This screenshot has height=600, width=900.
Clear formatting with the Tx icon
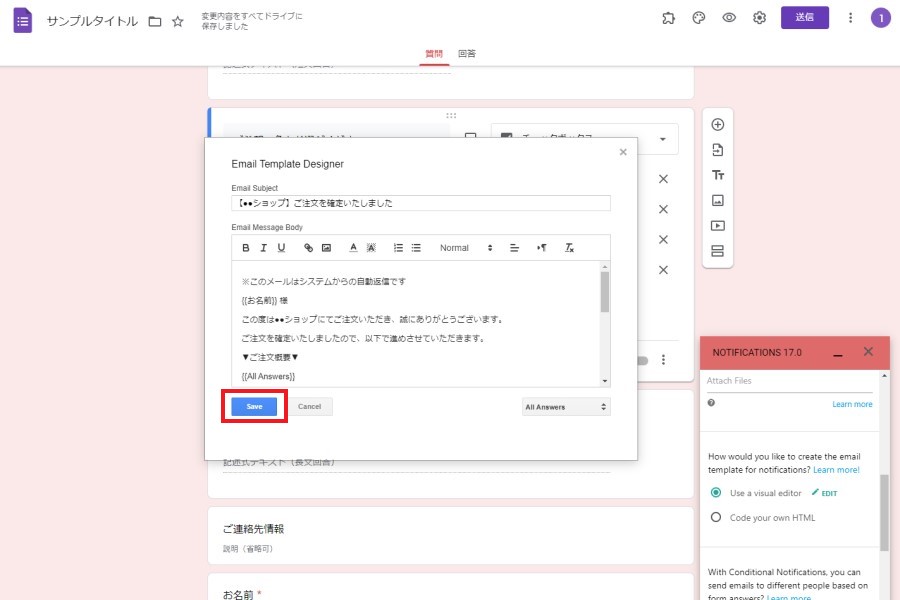tap(569, 248)
